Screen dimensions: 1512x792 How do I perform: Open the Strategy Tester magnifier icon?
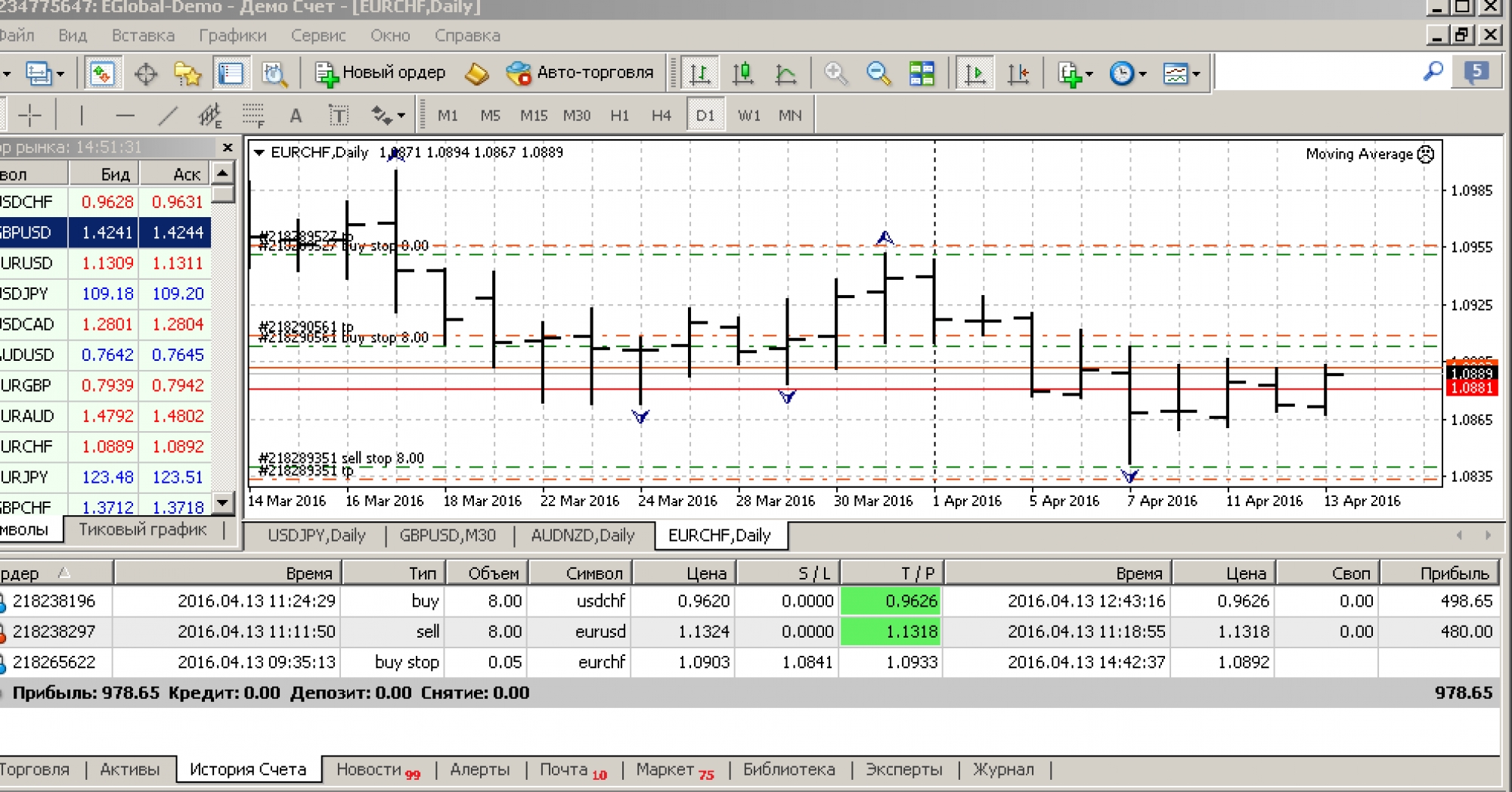274,73
